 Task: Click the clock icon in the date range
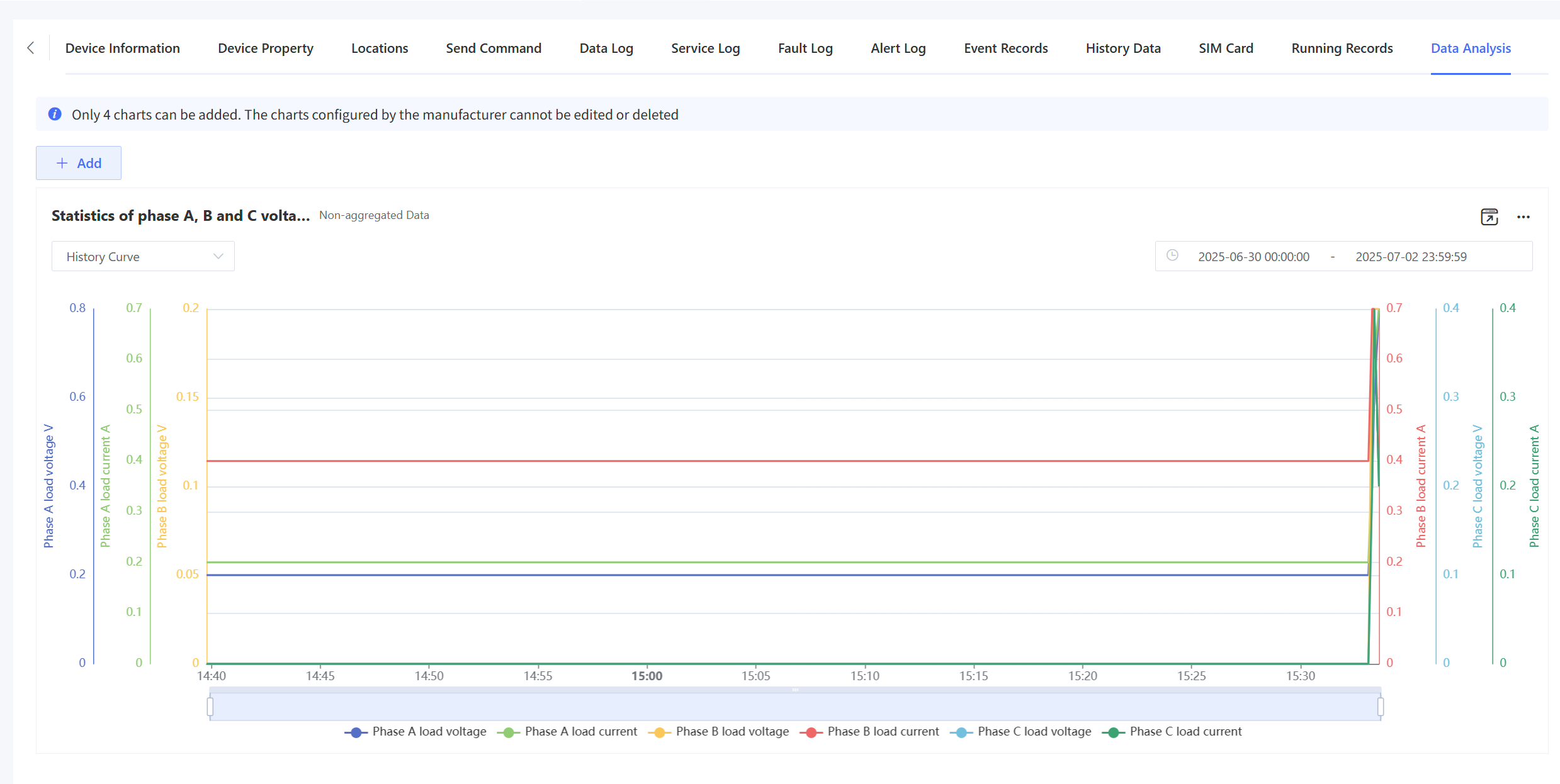click(1172, 255)
